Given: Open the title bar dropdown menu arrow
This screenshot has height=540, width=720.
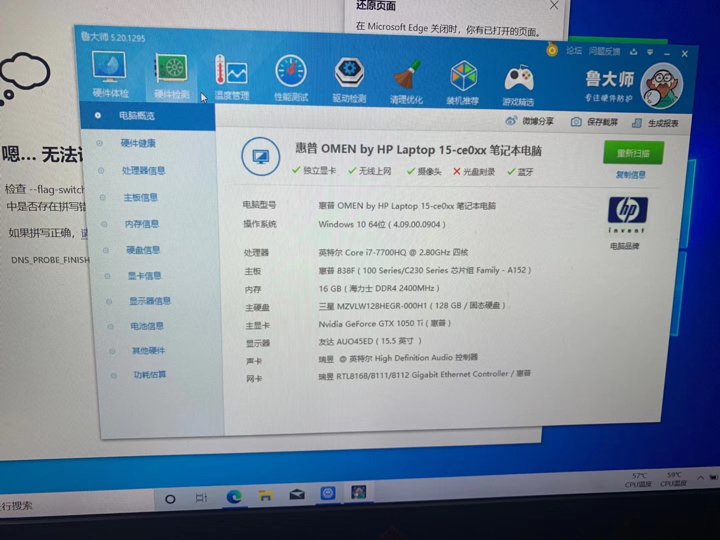Looking at the screenshot, I should [x=650, y=52].
